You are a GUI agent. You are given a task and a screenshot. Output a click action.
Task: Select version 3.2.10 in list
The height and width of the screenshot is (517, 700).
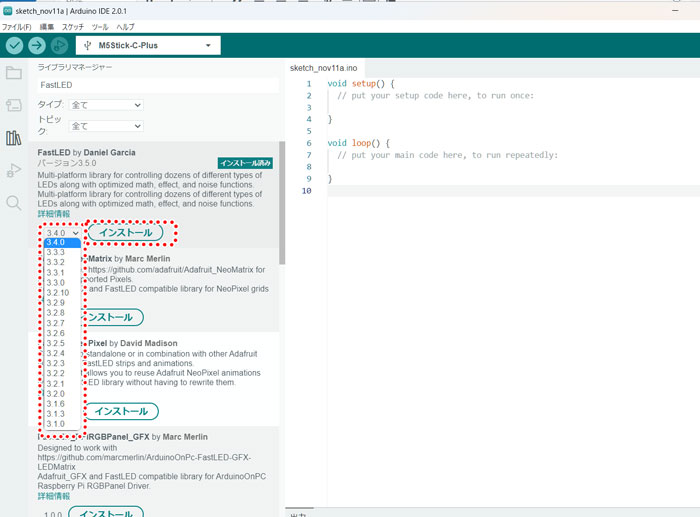(62, 293)
